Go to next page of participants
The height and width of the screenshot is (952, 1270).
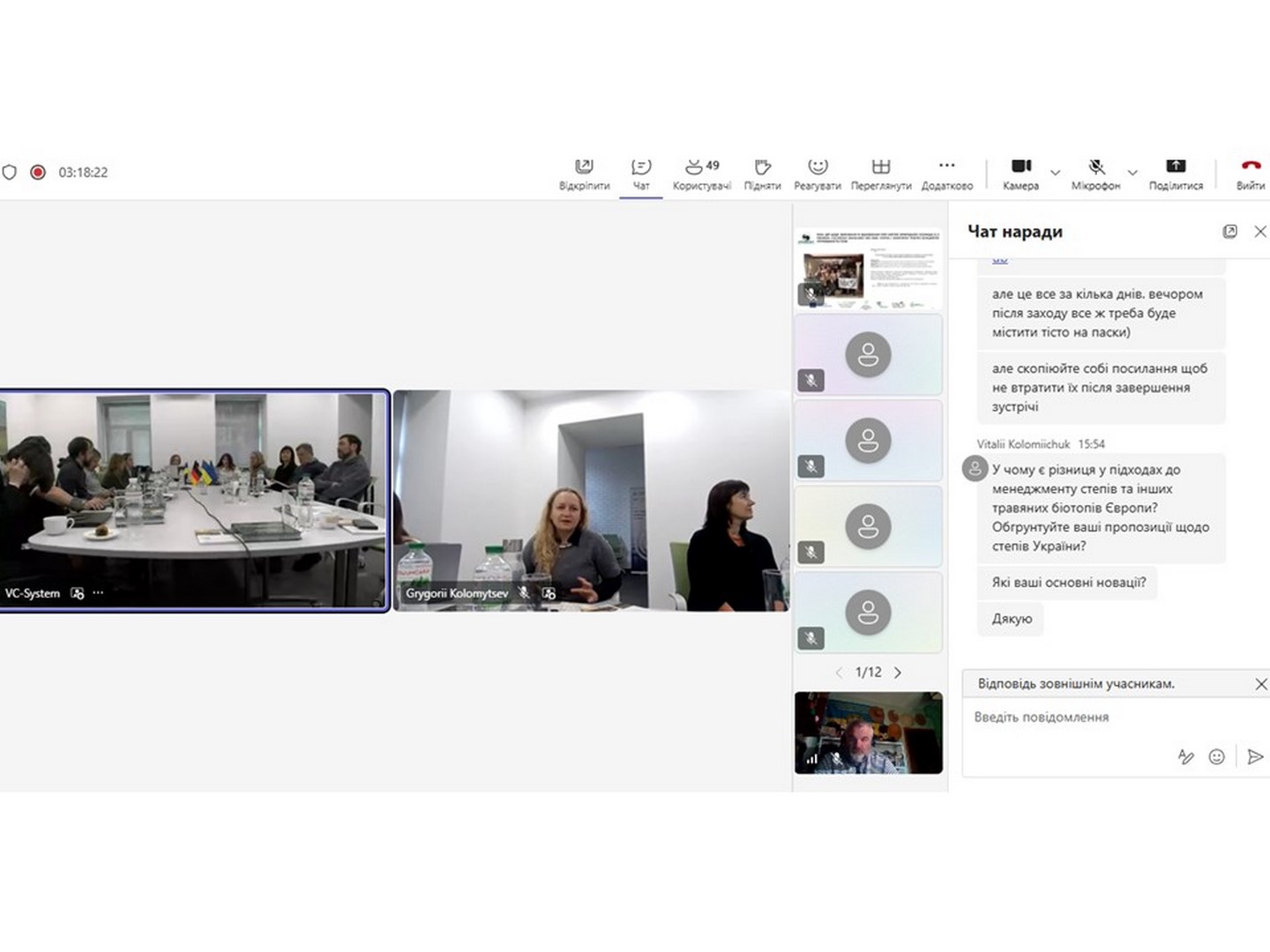[x=898, y=673]
